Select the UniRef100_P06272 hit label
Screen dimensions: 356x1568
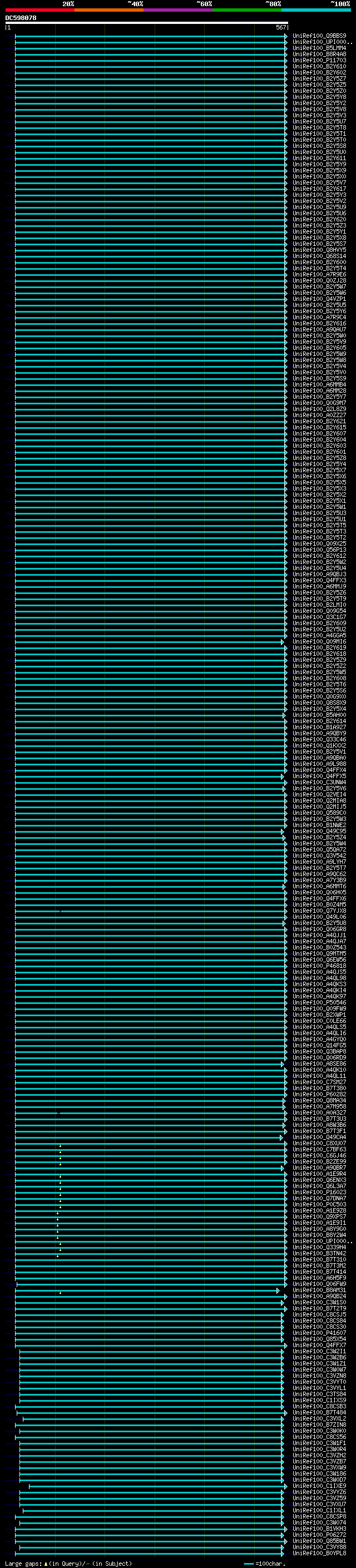click(319, 1535)
